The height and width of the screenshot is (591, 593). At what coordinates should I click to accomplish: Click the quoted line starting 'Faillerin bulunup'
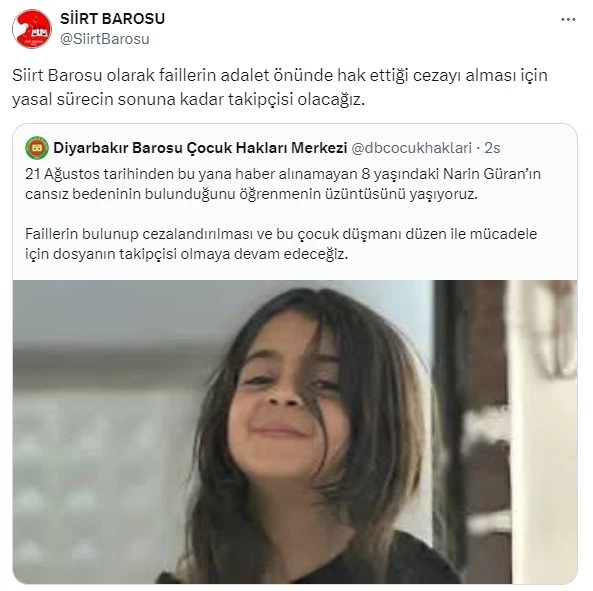(281, 234)
